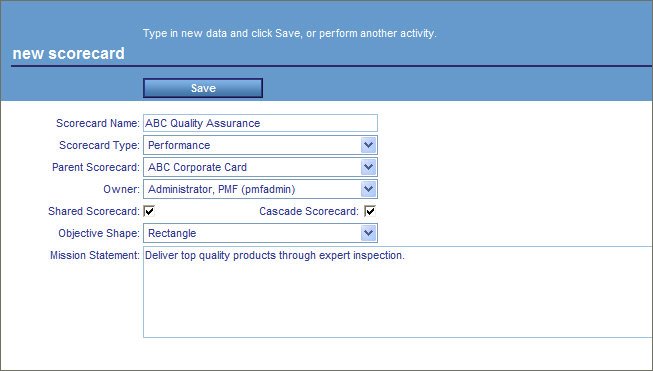Click the 'Scorecard Name:' label
The height and width of the screenshot is (371, 653).
click(98, 123)
